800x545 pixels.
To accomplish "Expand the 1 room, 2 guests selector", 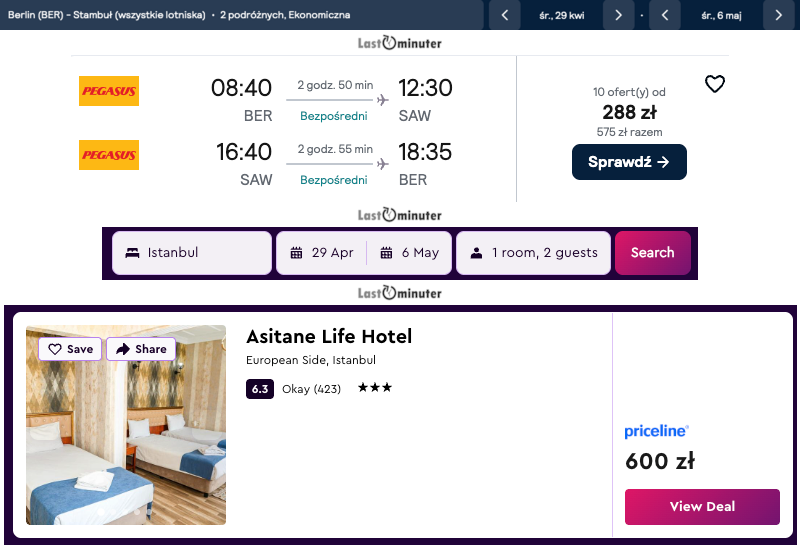I will [533, 253].
